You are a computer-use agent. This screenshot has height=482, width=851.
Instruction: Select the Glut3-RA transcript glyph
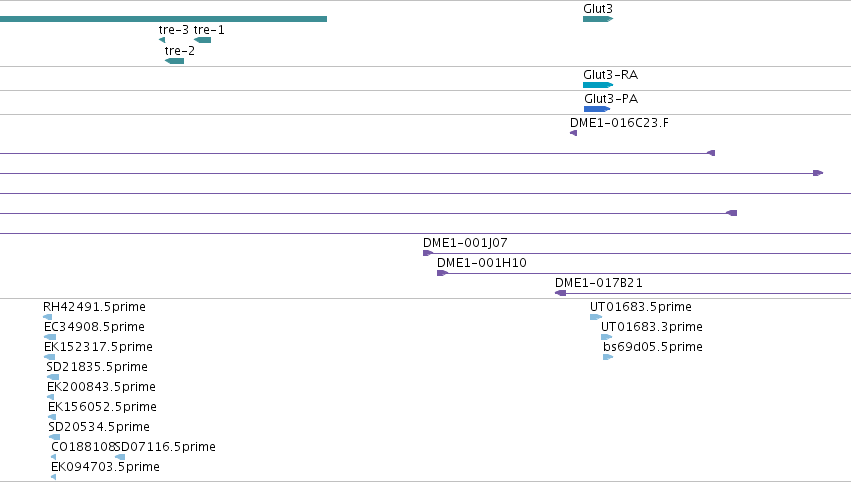click(598, 85)
